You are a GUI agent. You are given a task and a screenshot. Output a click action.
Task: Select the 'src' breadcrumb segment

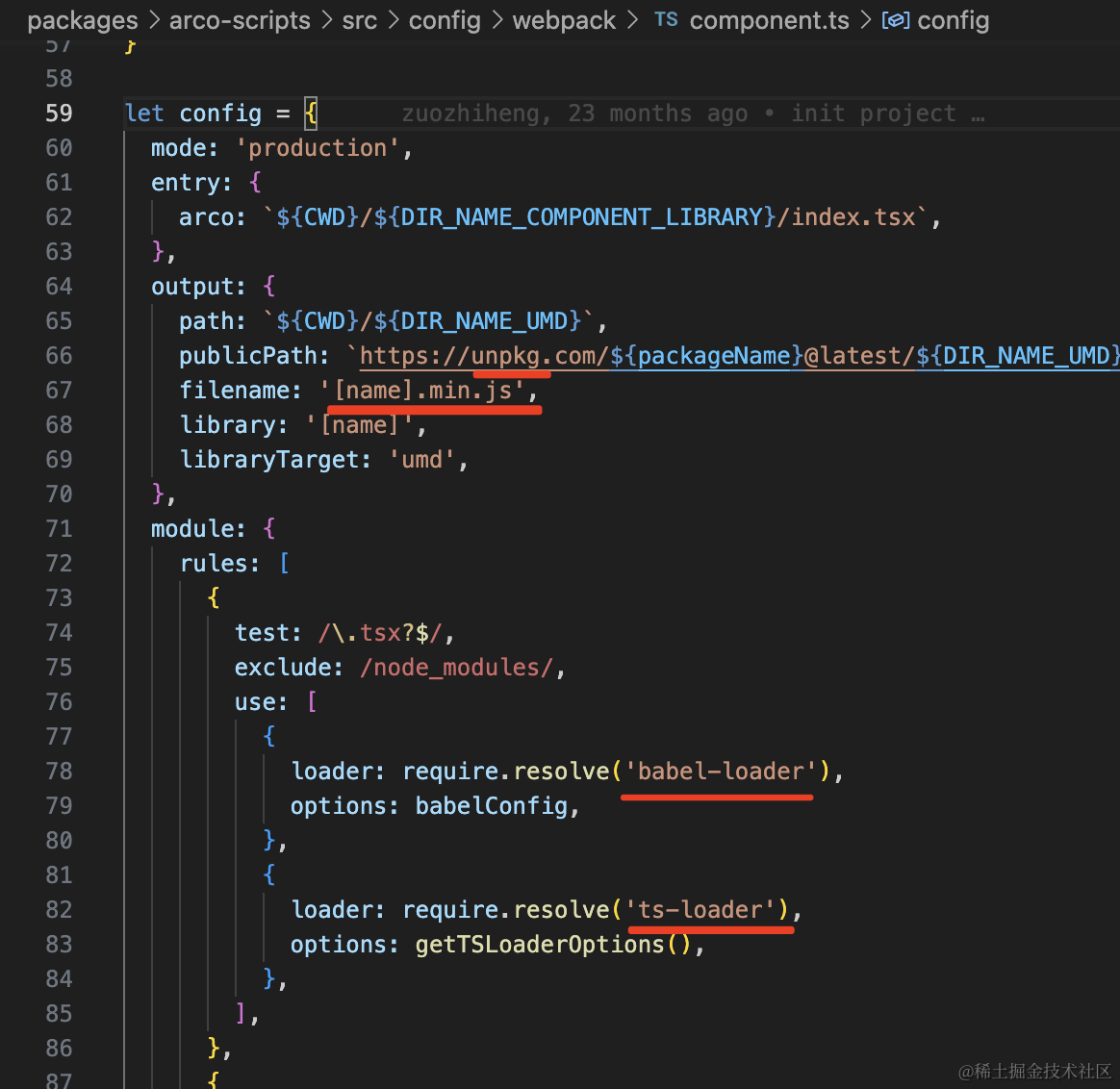359,20
